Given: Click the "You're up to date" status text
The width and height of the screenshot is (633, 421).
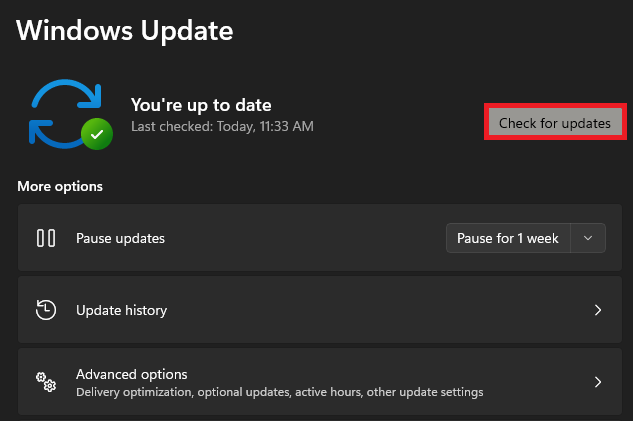Looking at the screenshot, I should click(201, 104).
